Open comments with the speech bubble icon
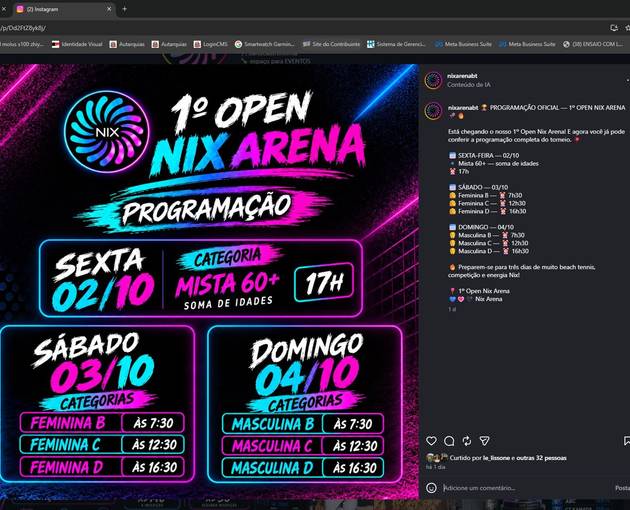The height and width of the screenshot is (510, 630). click(449, 441)
